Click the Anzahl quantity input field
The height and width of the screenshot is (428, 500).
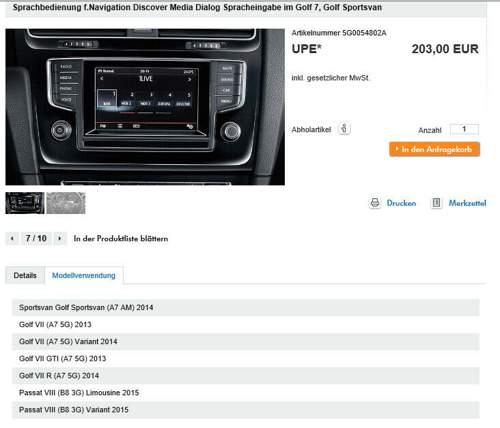[x=464, y=130]
